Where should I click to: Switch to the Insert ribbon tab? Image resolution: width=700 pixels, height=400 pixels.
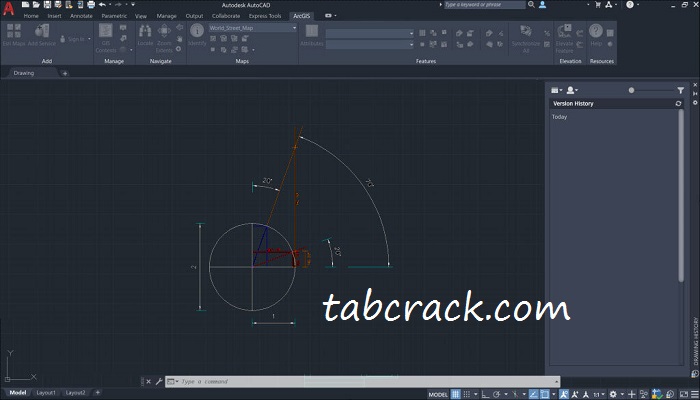pos(54,16)
